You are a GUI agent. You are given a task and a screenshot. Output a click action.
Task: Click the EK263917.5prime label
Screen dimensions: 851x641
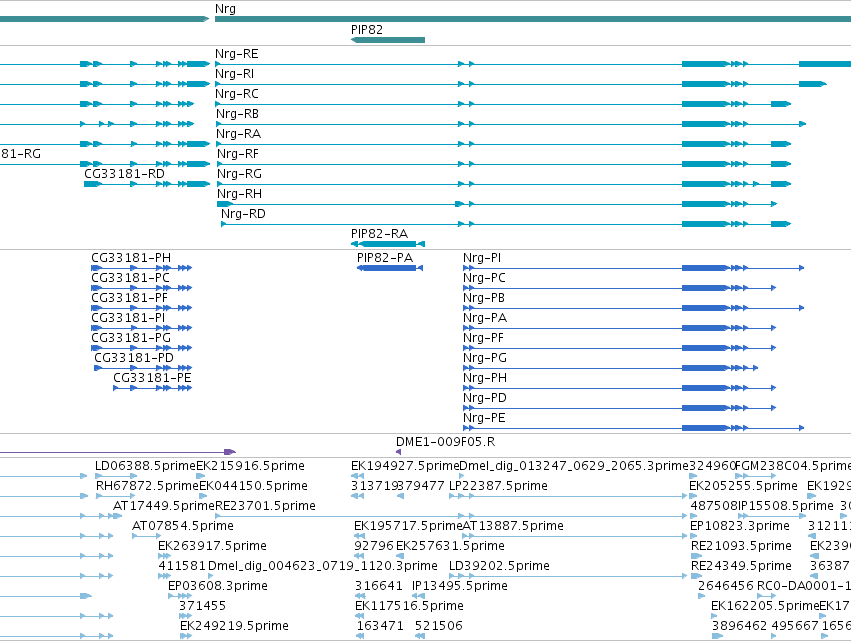212,547
